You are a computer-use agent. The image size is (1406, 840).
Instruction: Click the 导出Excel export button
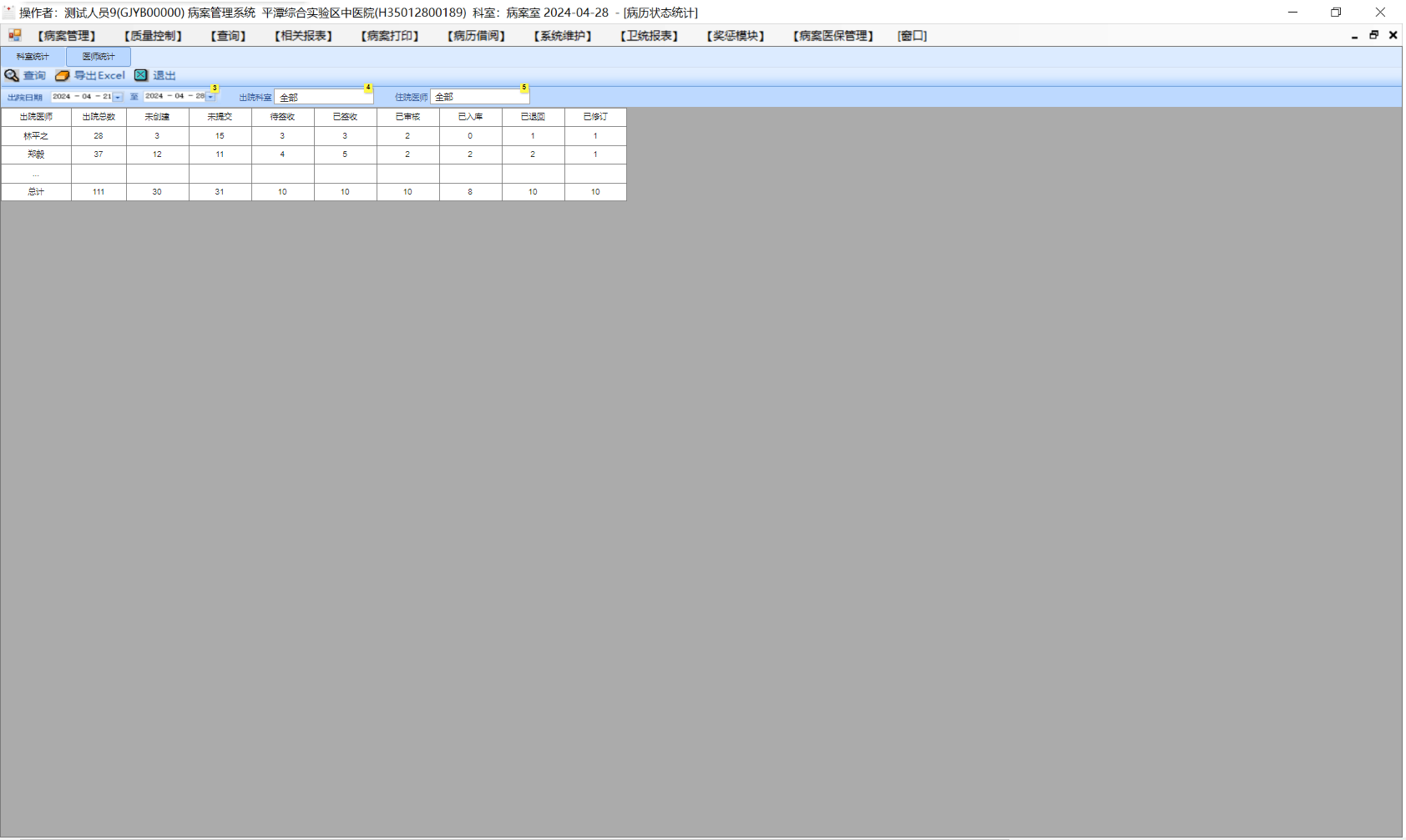[90, 75]
